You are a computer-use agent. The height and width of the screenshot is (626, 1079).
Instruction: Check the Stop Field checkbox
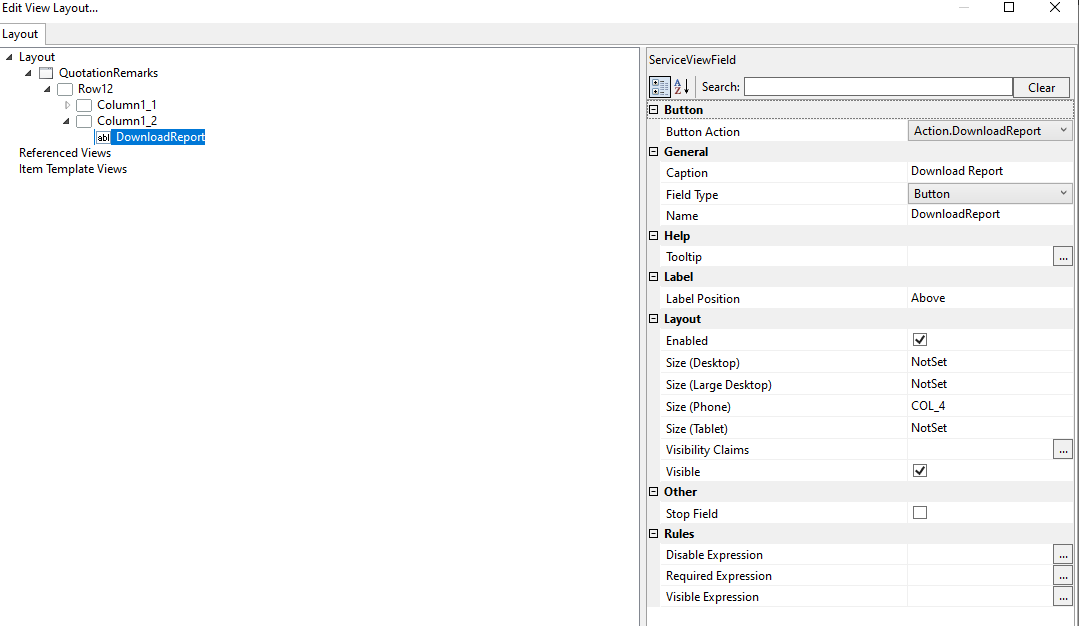tap(919, 513)
